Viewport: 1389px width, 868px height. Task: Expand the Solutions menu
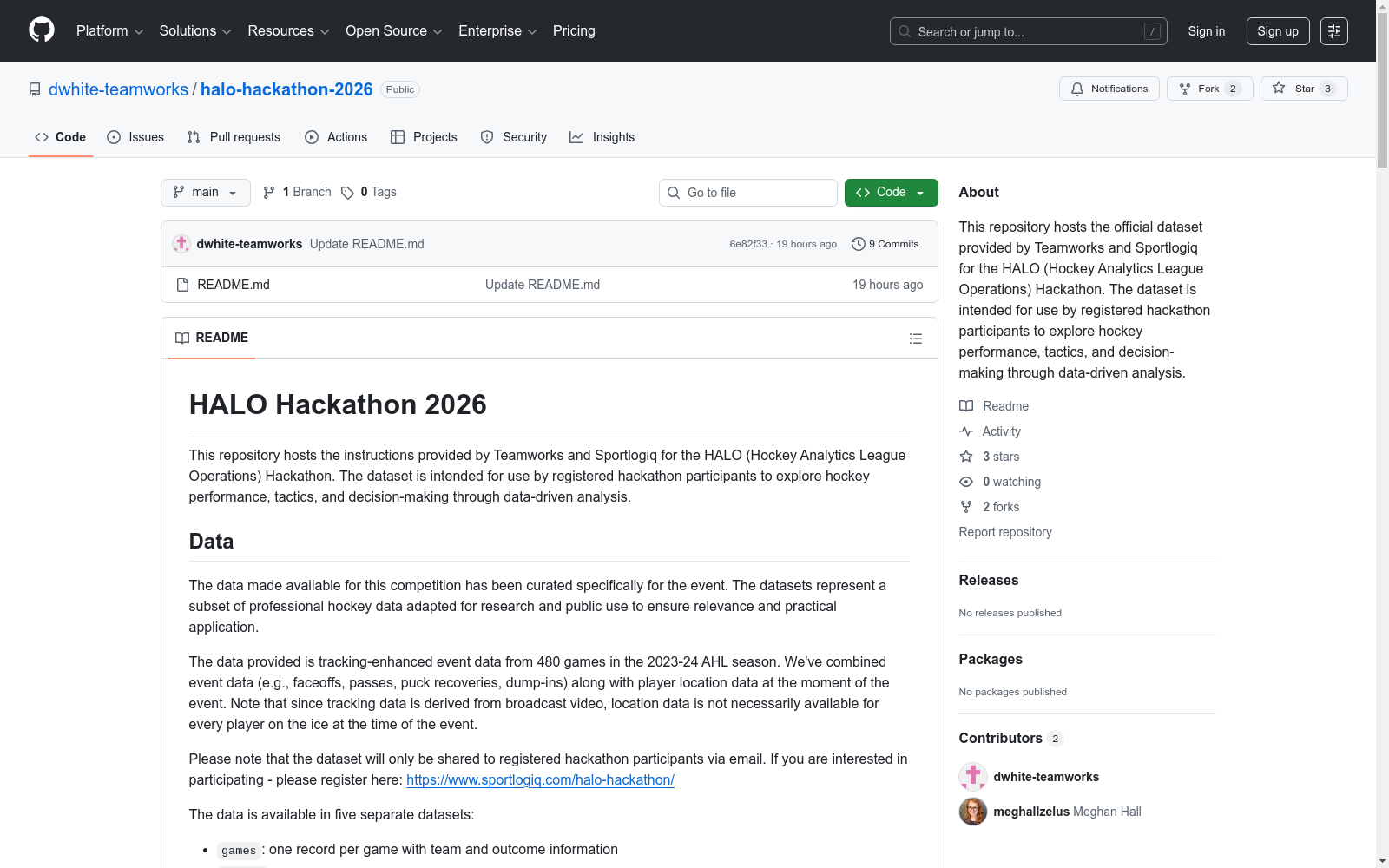(195, 31)
